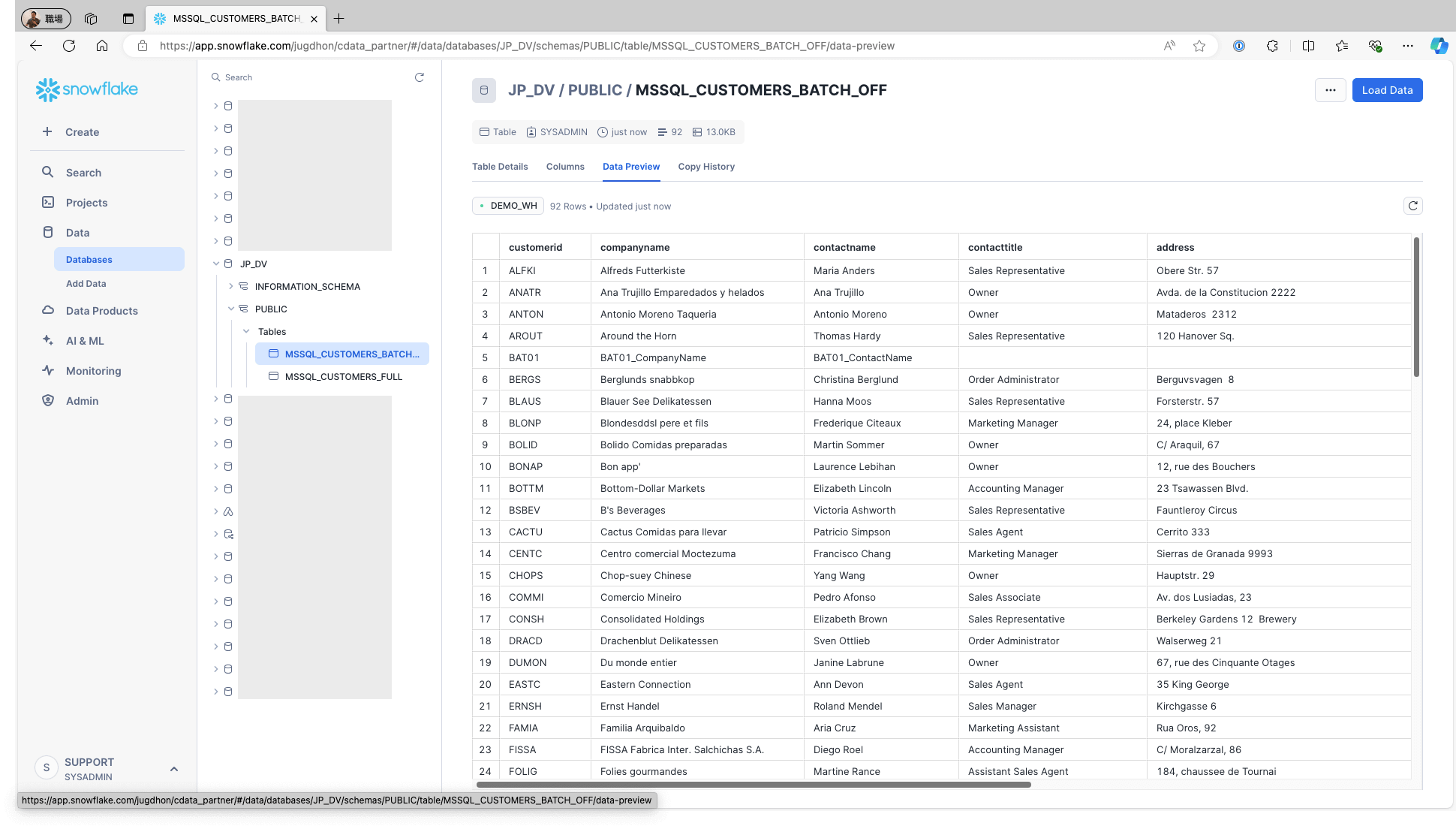Open the three-dot more options menu
The height and width of the screenshot is (829, 1456).
point(1330,90)
